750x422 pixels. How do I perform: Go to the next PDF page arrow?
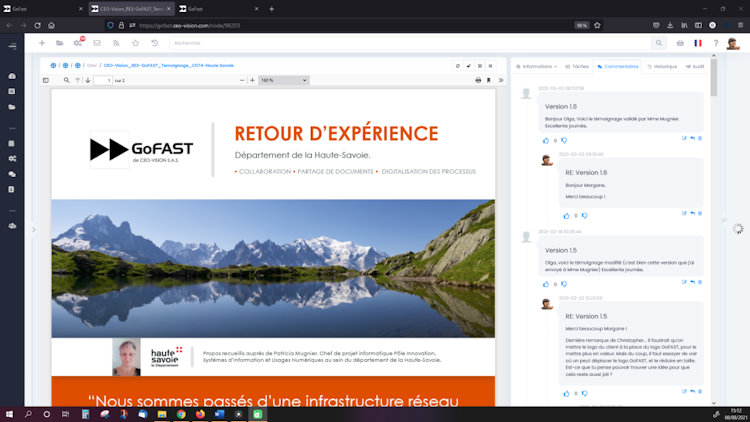click(88, 80)
